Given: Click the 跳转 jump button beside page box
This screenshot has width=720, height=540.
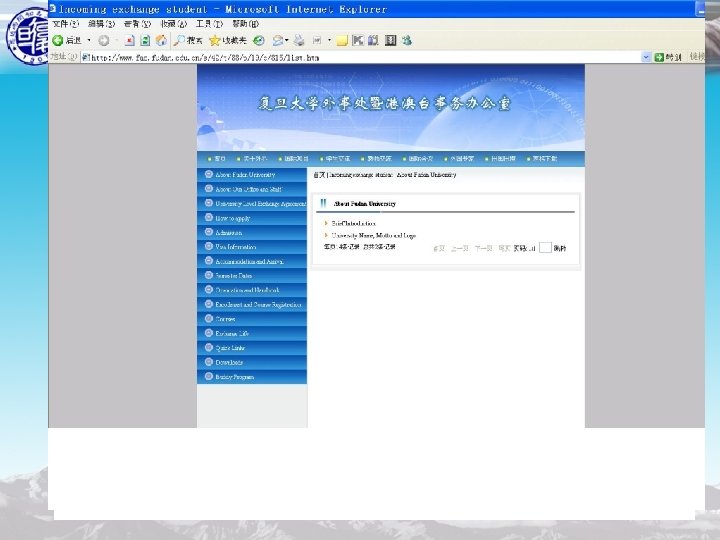Looking at the screenshot, I should click(559, 248).
